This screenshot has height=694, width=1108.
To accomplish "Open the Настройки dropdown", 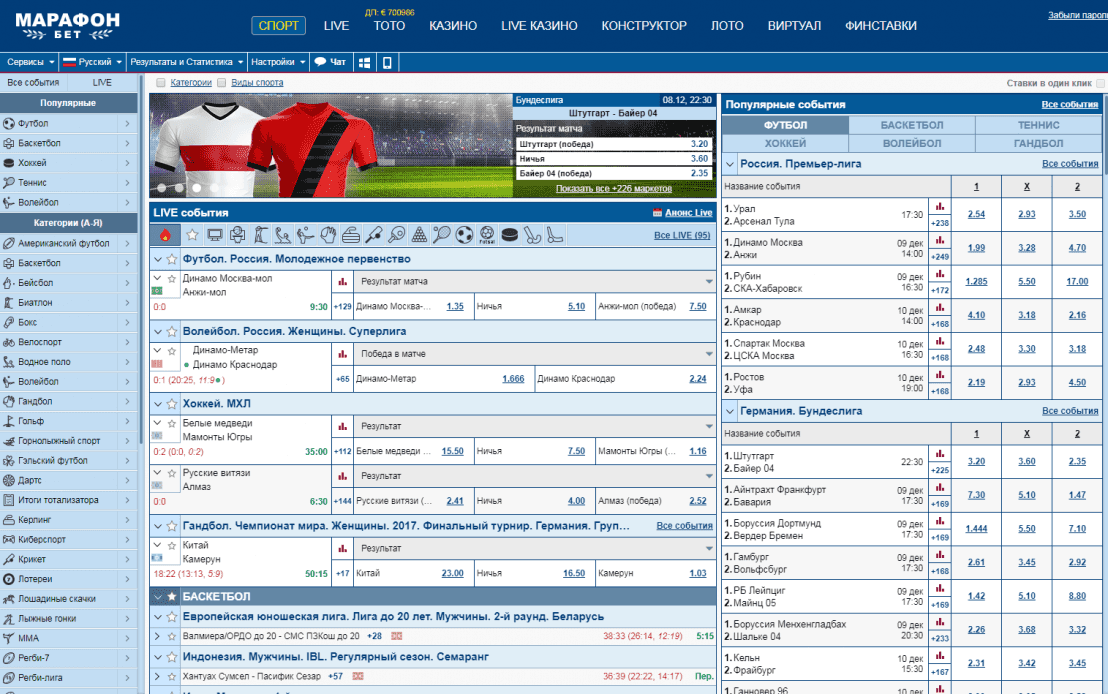I will [x=278, y=62].
